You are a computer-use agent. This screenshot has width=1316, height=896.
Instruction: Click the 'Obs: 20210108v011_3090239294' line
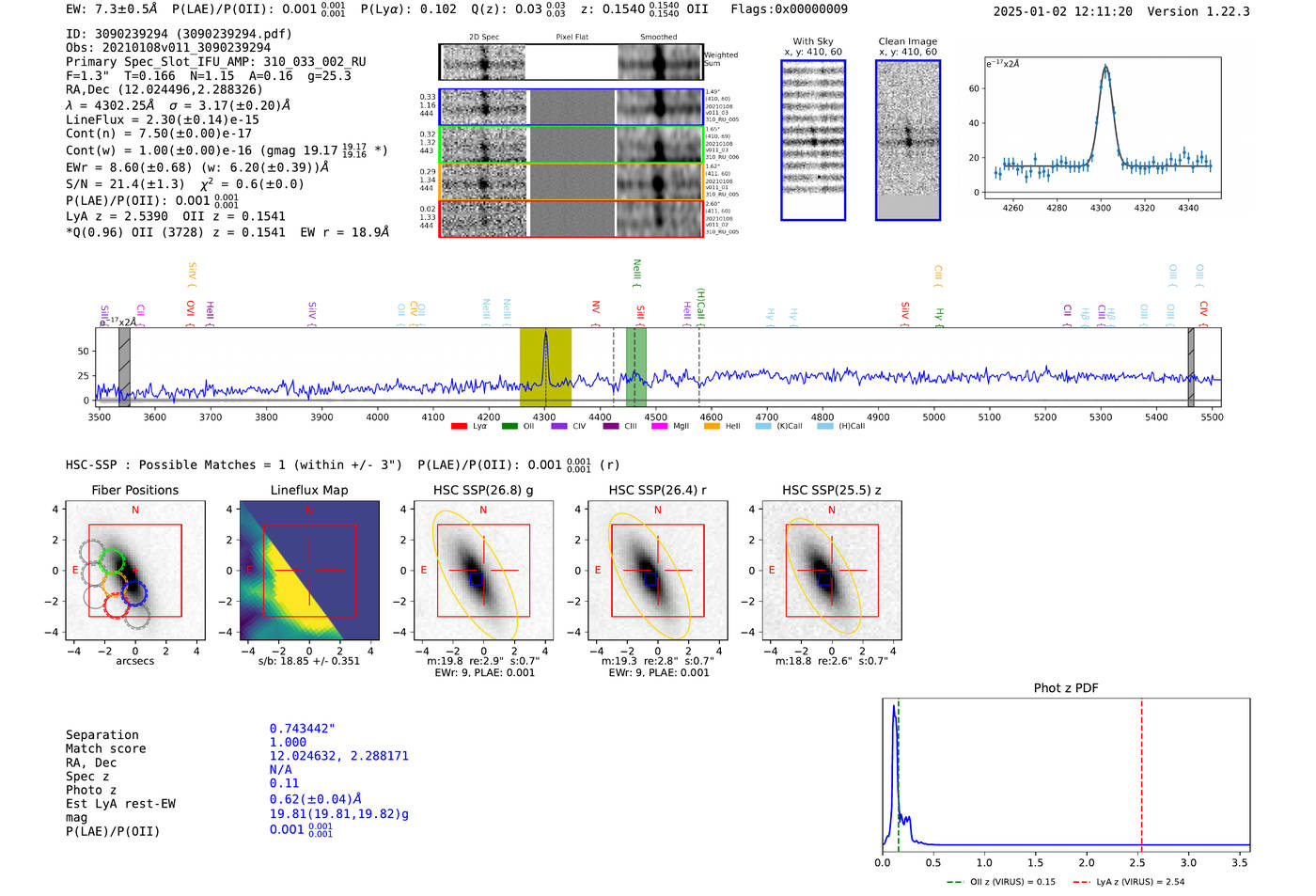[x=168, y=48]
